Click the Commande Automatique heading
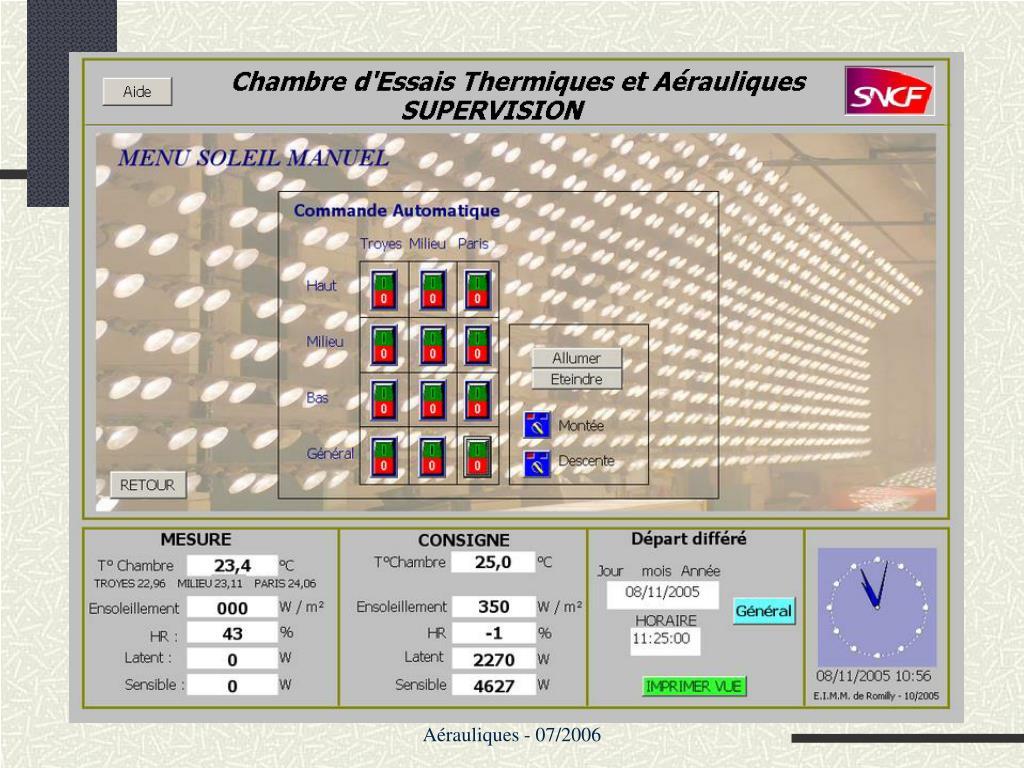 (x=397, y=210)
